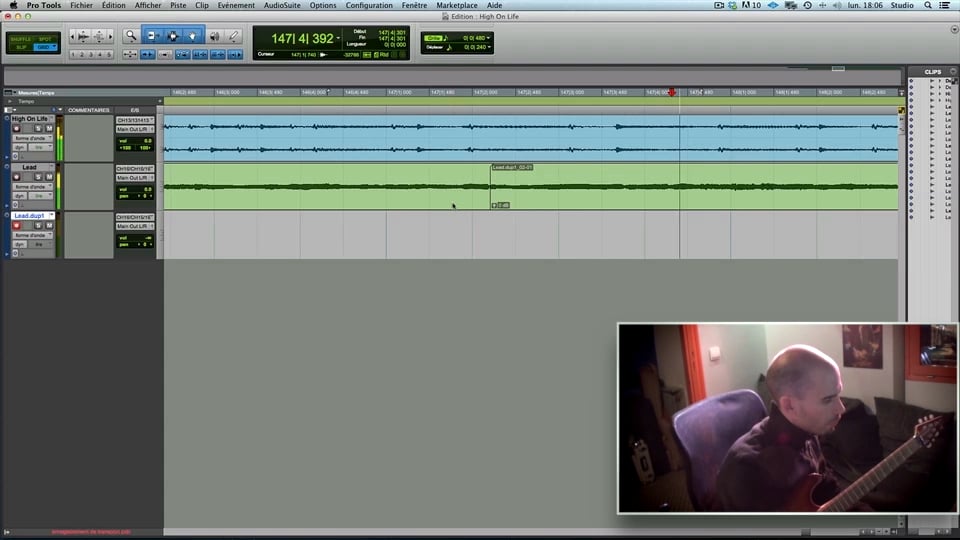Click the audio zoom waveform button
This screenshot has height=540, width=960.
[83, 37]
